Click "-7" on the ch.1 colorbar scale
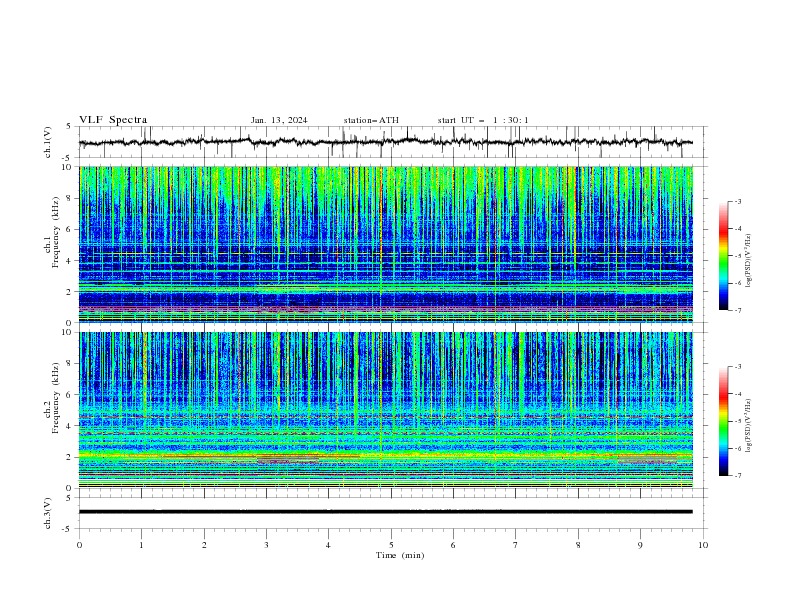792x612 pixels. [737, 310]
